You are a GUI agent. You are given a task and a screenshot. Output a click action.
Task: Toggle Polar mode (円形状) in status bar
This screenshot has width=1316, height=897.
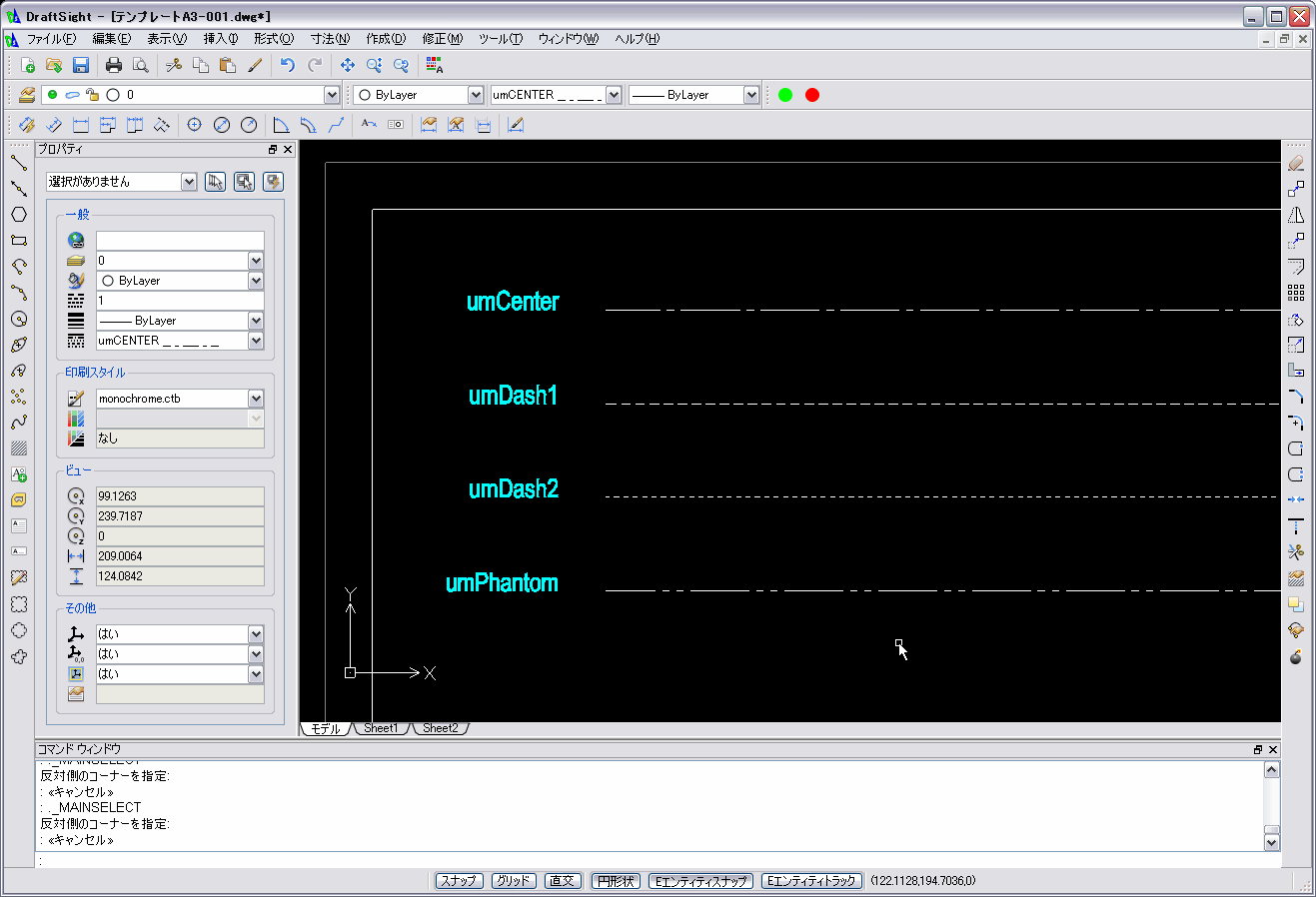pyautogui.click(x=616, y=881)
